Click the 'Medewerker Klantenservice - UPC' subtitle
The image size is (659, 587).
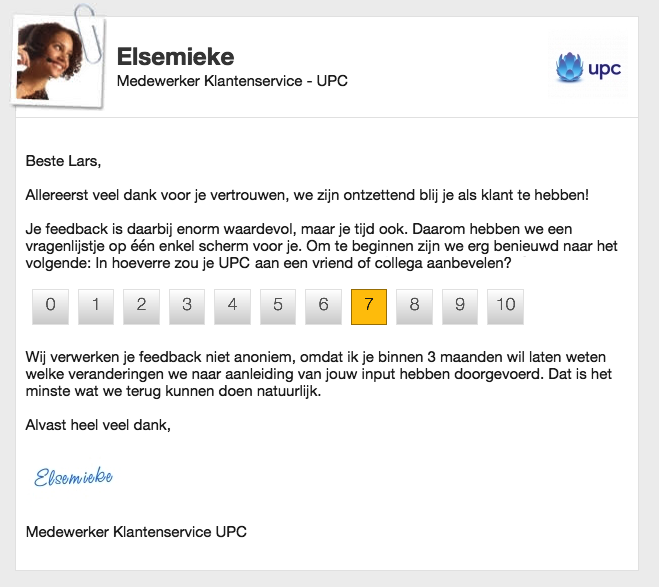[232, 81]
